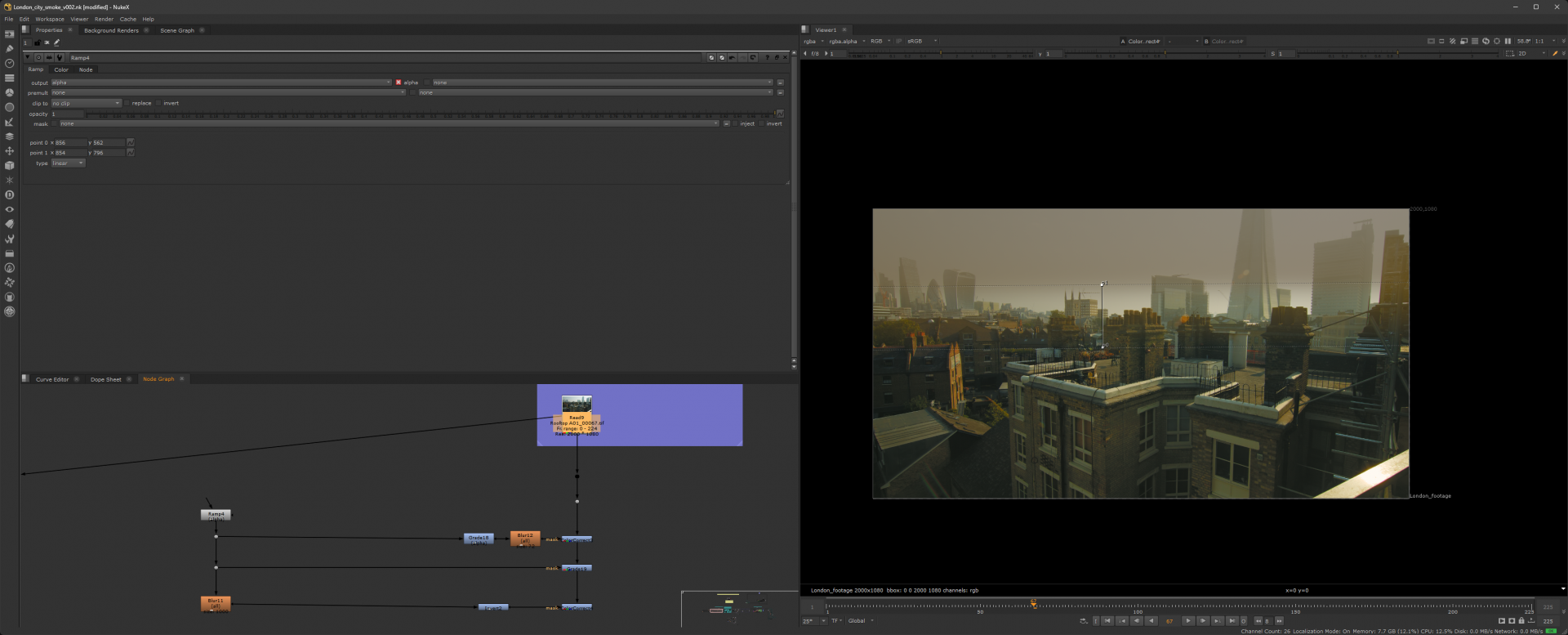Open the Workspace menu

[x=50, y=19]
